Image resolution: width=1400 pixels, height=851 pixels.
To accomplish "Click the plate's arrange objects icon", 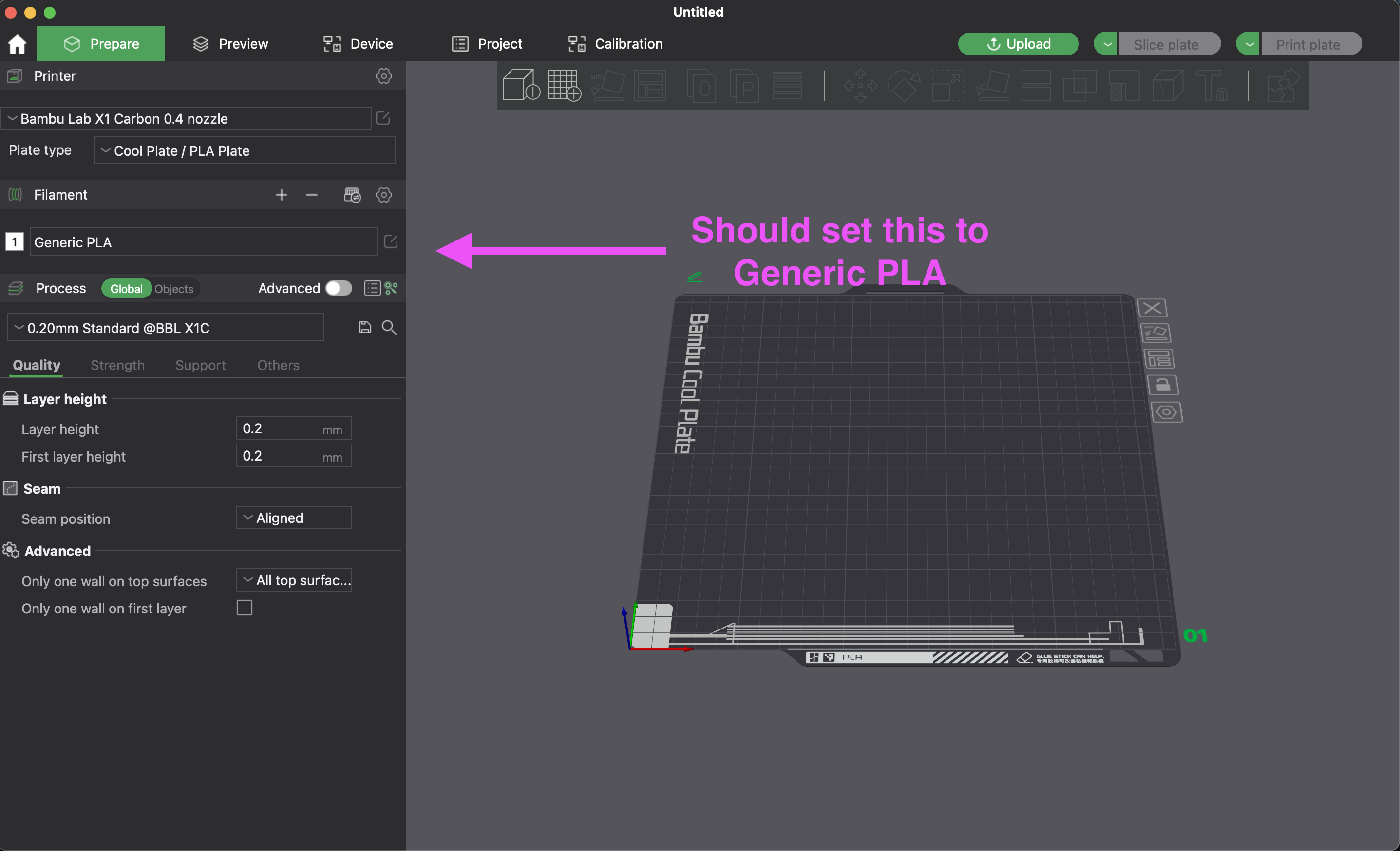I will (x=1158, y=359).
